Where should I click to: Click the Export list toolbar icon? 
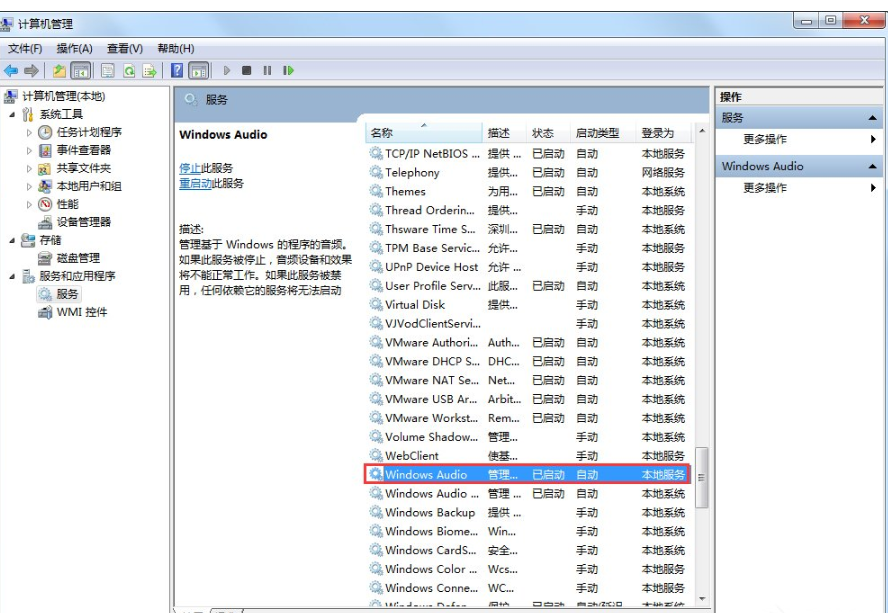148,68
